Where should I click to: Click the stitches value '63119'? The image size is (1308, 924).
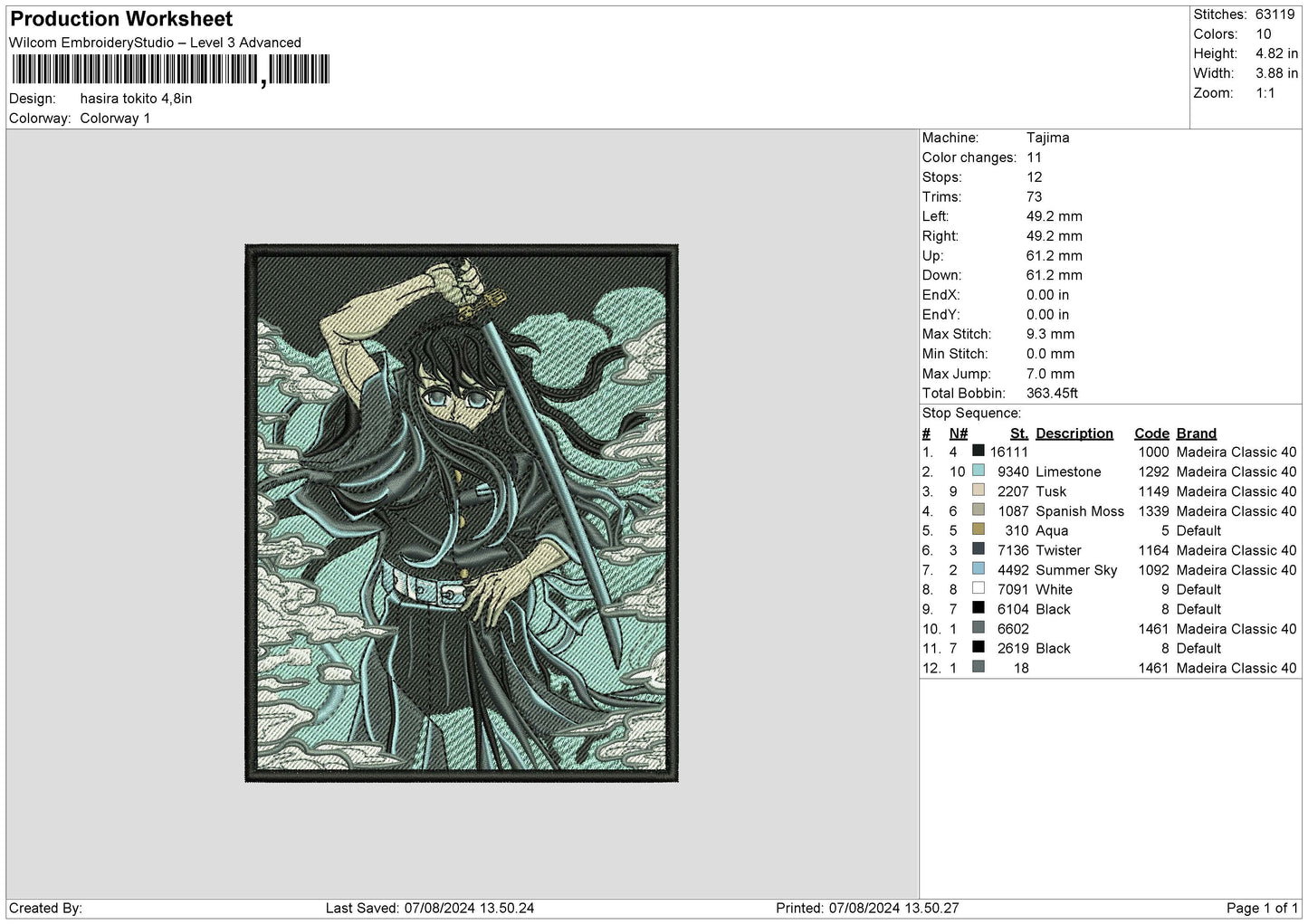[1275, 14]
